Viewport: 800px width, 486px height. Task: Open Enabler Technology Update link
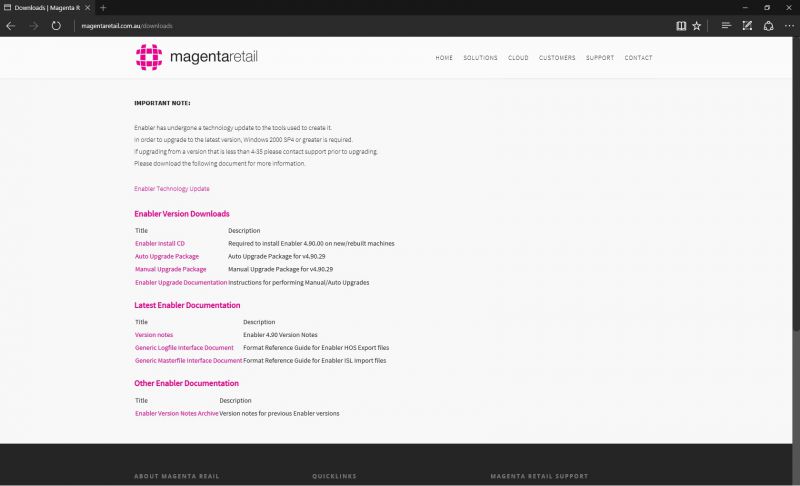(172, 189)
